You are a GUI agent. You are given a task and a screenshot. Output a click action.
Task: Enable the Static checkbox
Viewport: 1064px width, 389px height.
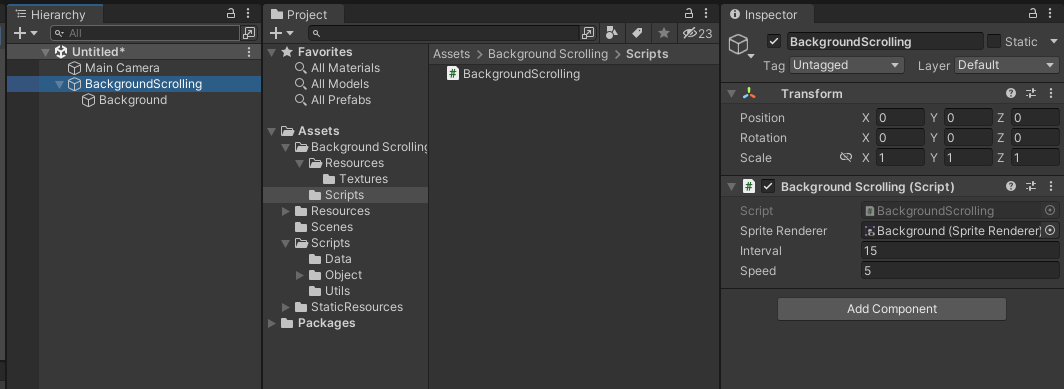[x=993, y=42]
